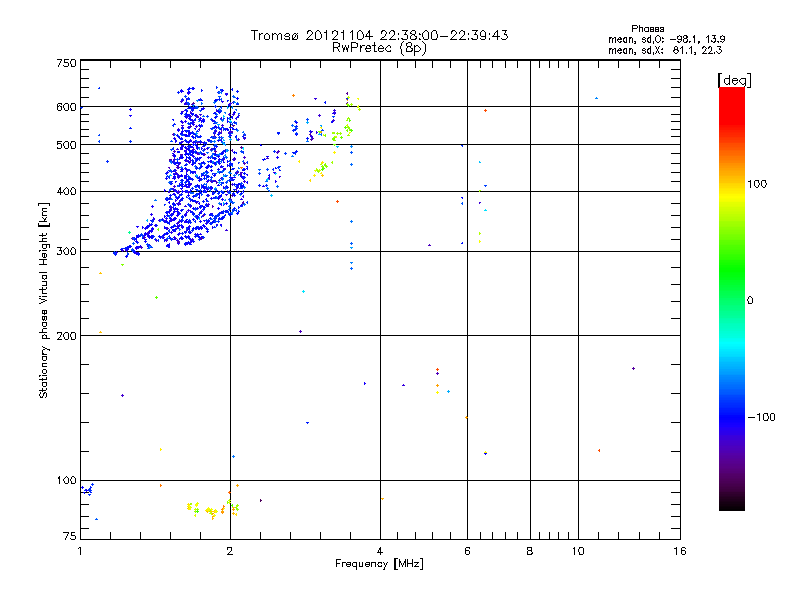This screenshot has height=600, width=800.
Task: Click the x-axis tick label '2'
Action: (x=230, y=551)
